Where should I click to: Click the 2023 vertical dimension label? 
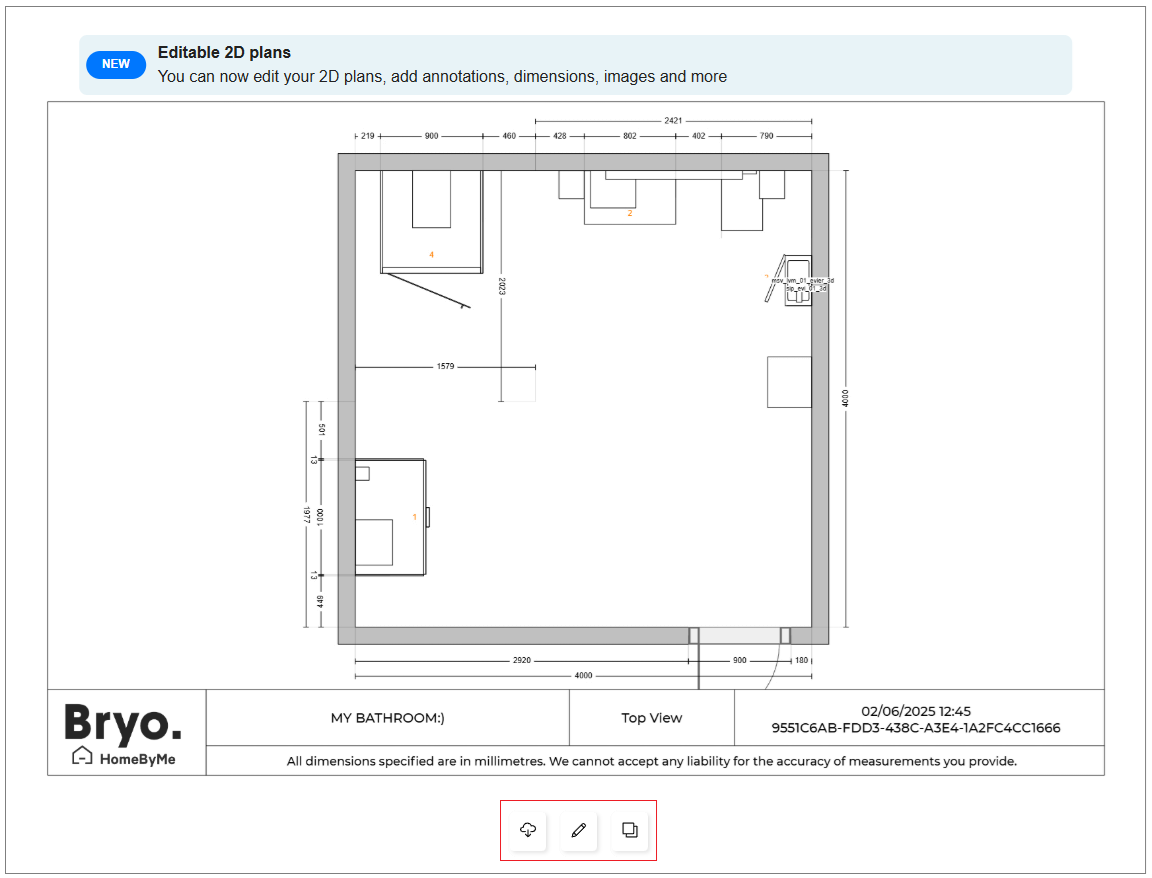tap(501, 286)
